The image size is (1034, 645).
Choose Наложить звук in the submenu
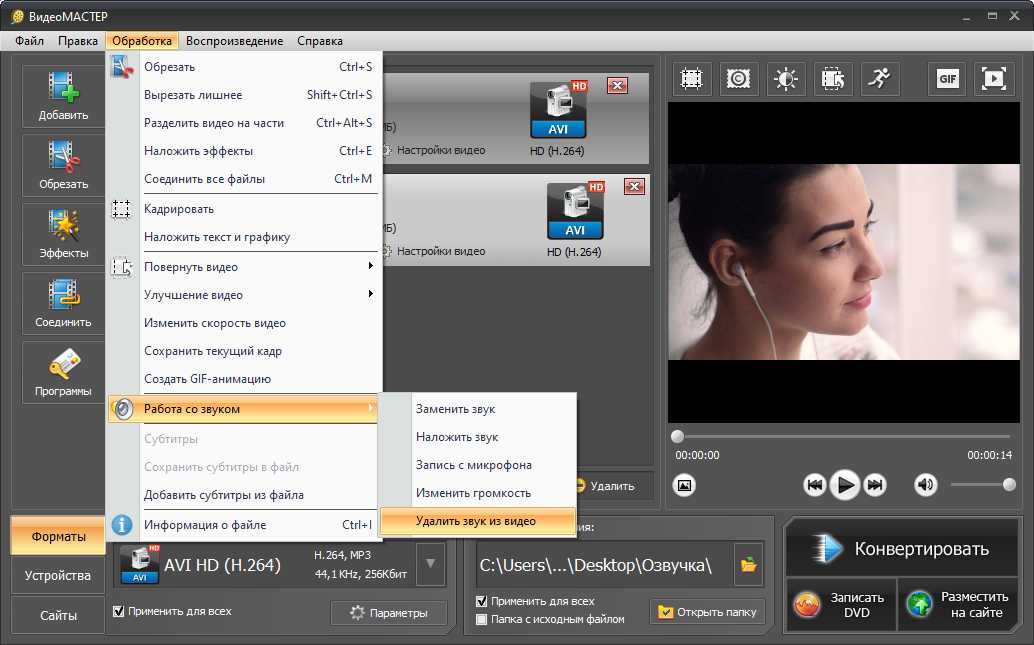pyautogui.click(x=478, y=437)
